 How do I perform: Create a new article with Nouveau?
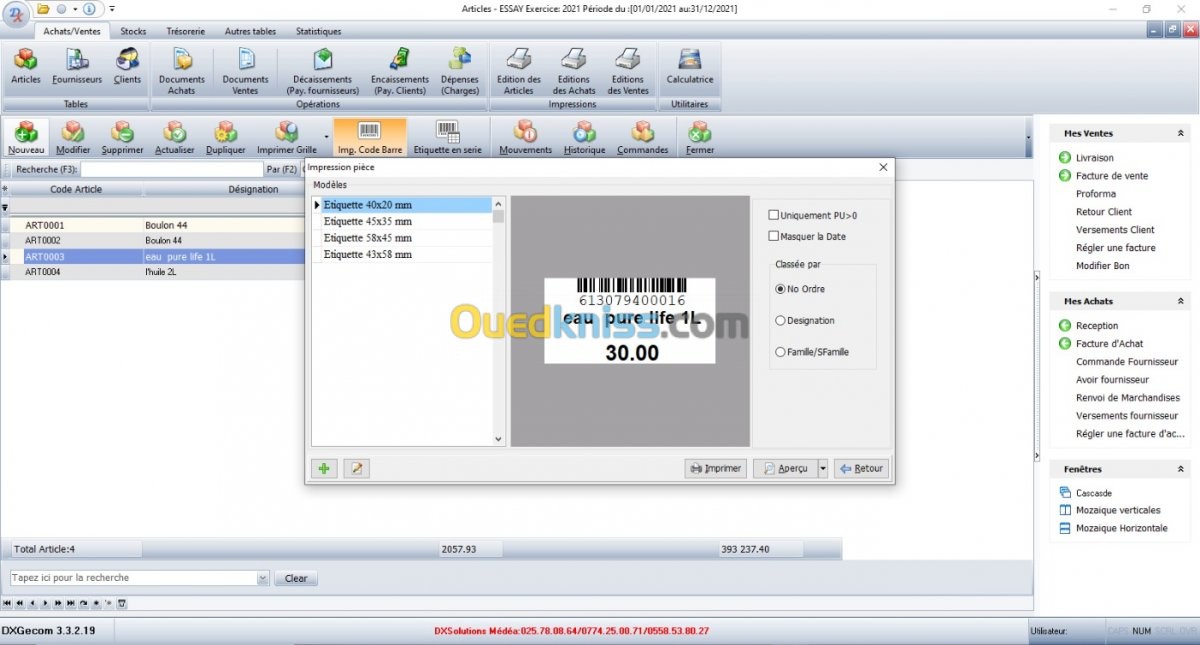[x=27, y=137]
